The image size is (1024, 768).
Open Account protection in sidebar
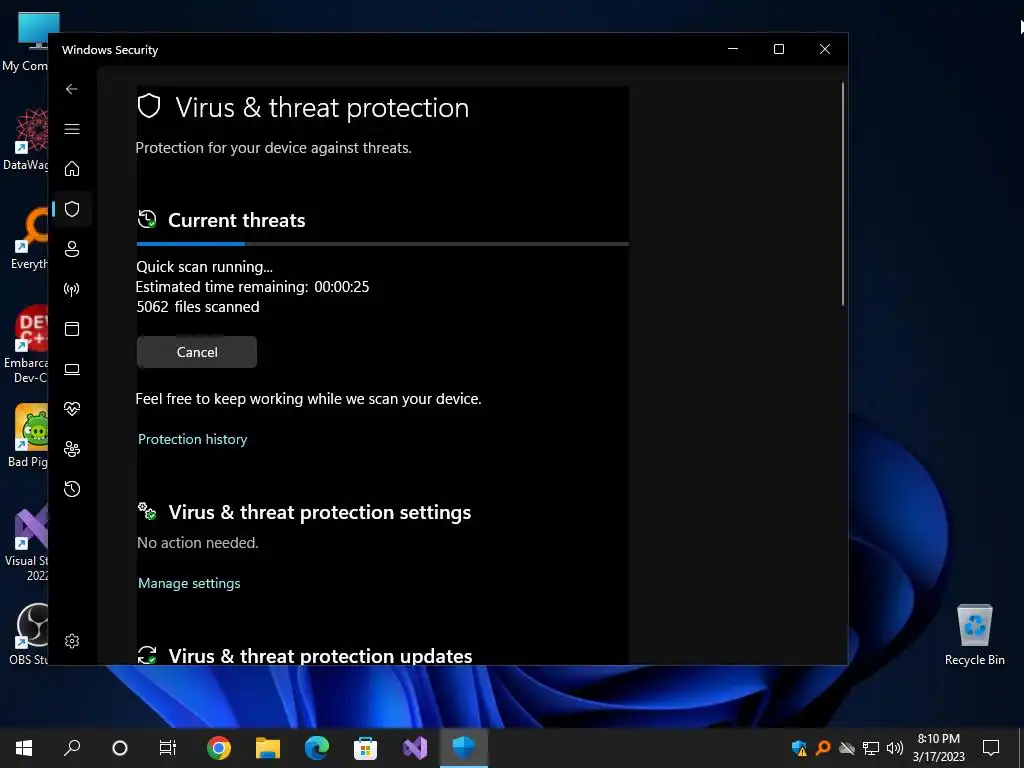click(72, 249)
